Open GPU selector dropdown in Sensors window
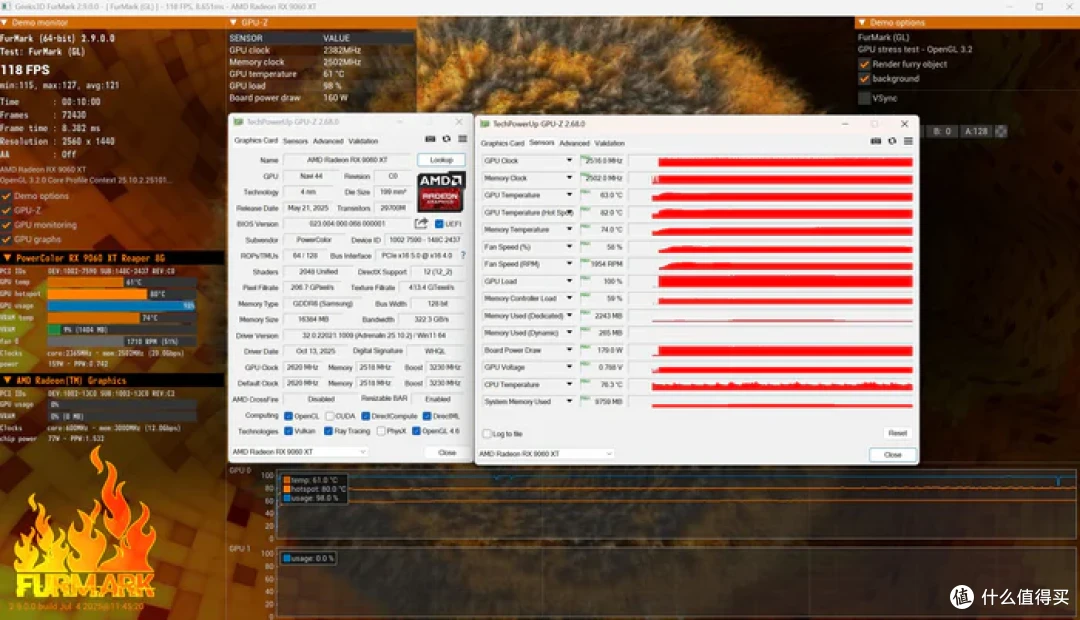Screen dimensions: 1080x620 [x=546, y=454]
